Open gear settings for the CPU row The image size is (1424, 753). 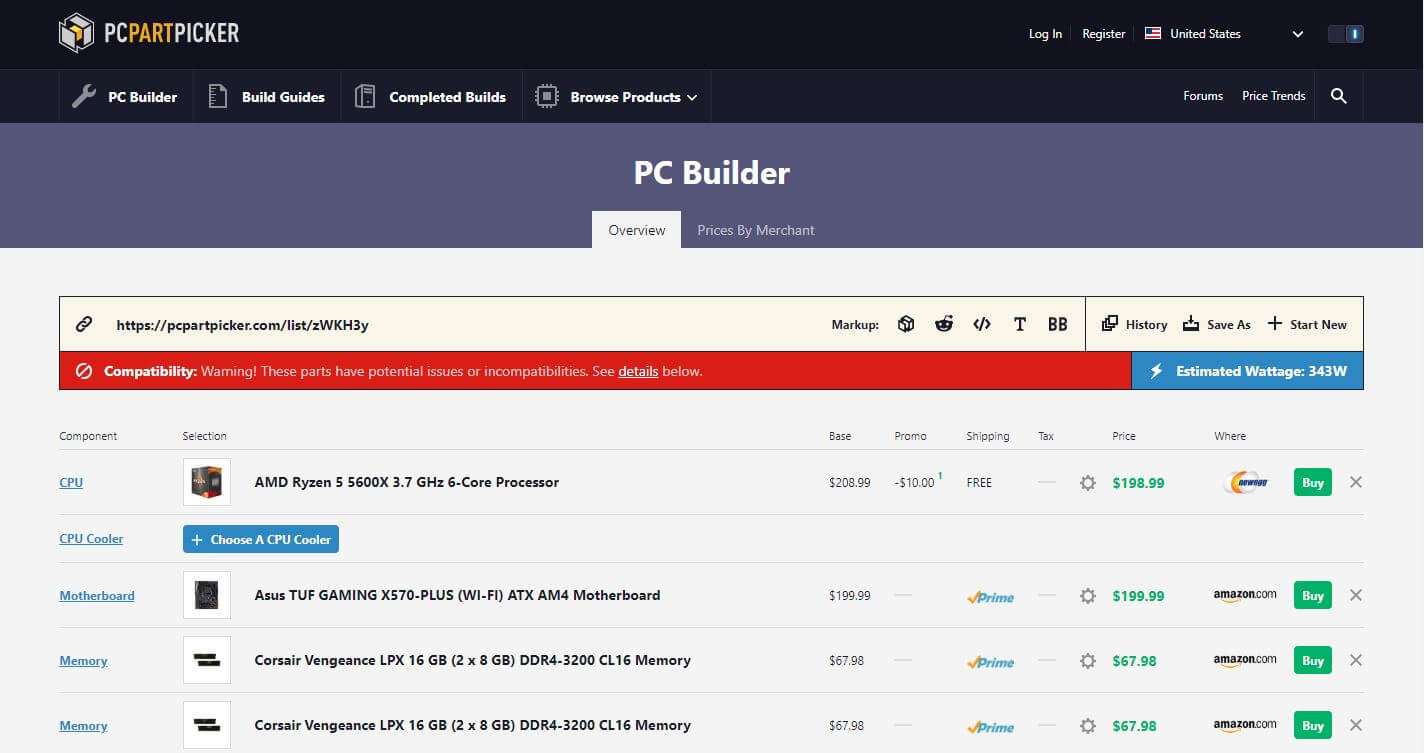1088,483
